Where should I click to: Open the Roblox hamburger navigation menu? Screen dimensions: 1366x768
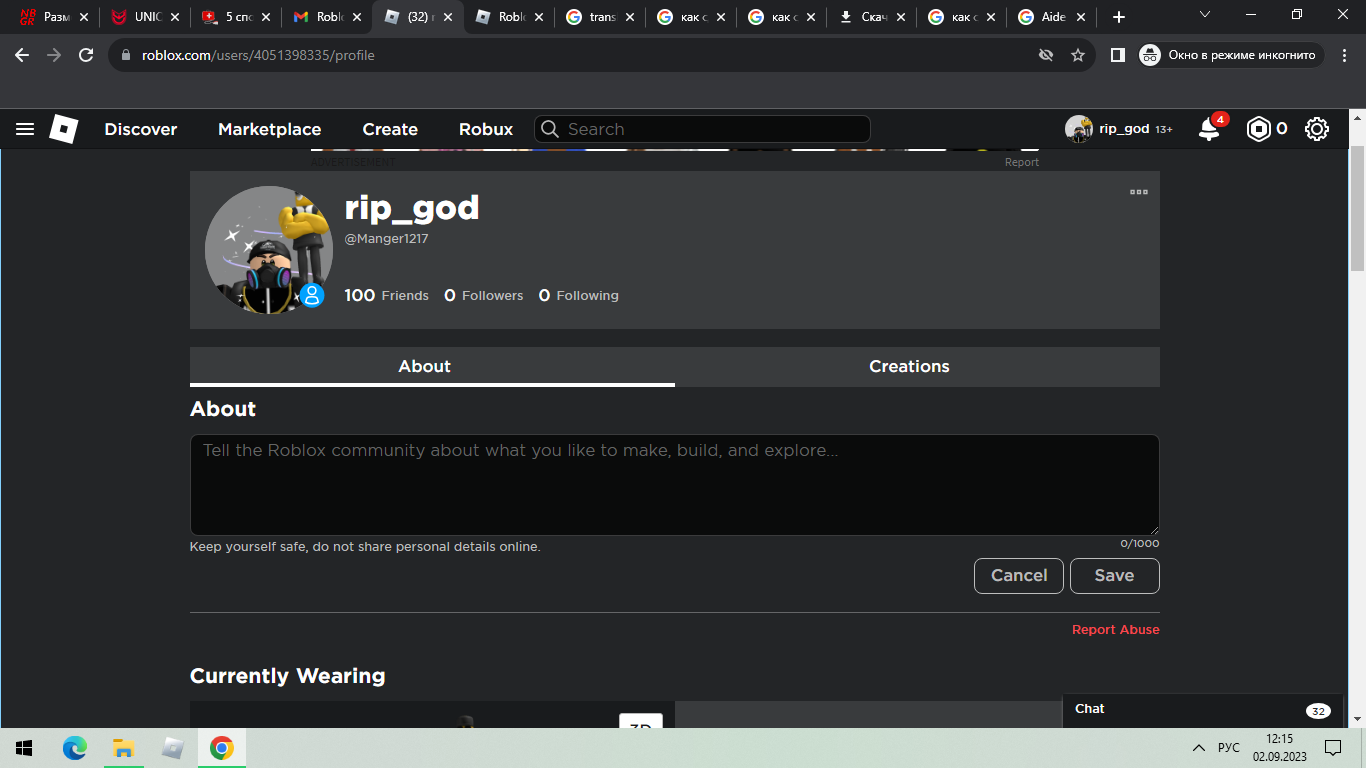[25, 129]
